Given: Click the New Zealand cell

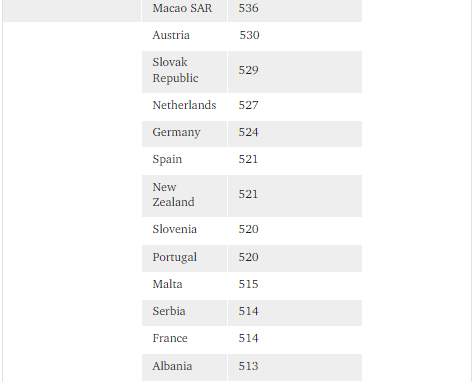Looking at the screenshot, I should (x=184, y=196).
